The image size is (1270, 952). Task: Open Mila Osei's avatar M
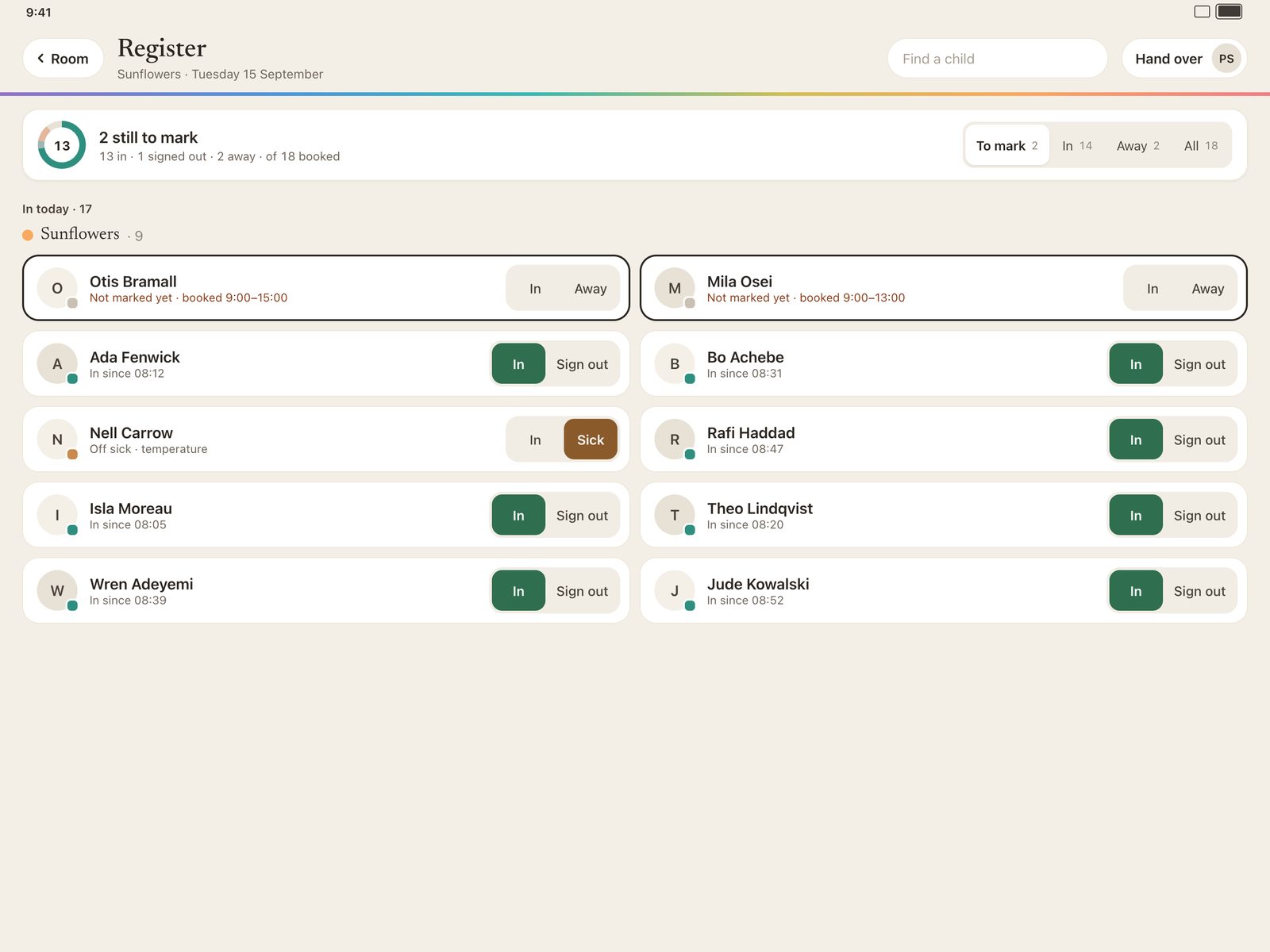point(675,288)
